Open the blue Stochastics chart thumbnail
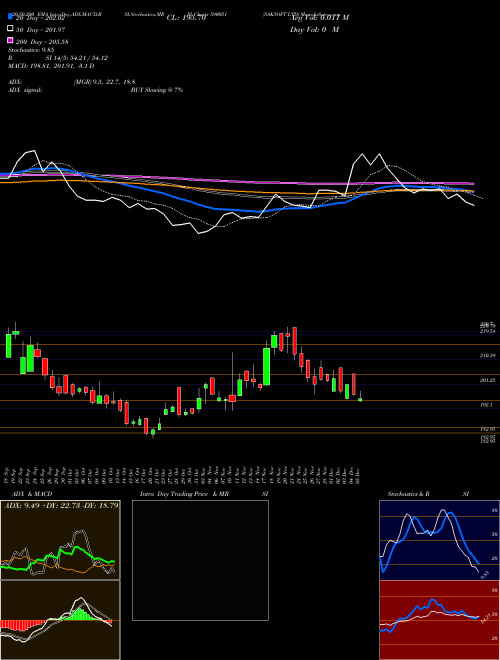The width and height of the screenshot is (500, 660). point(439,540)
